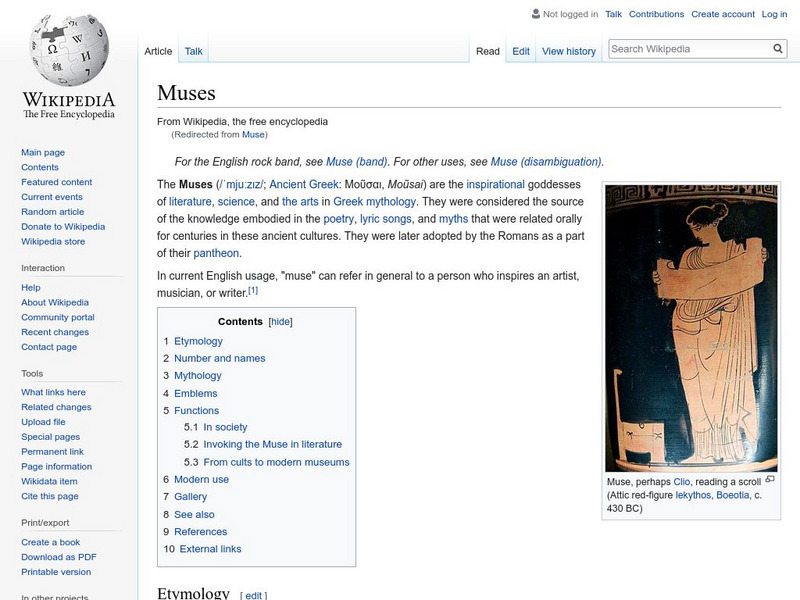Click Download as PDF
800x600 pixels.
(59, 557)
